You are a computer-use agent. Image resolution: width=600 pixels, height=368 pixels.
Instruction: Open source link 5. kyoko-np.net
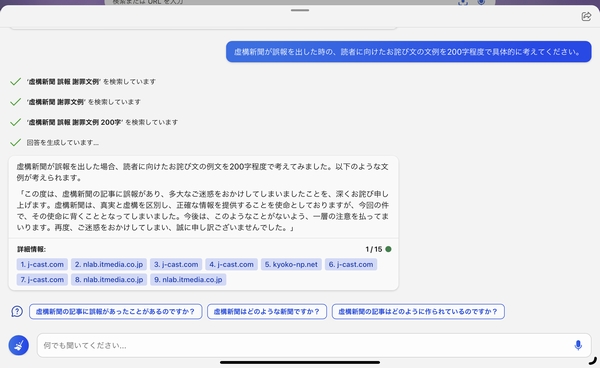tap(291, 264)
